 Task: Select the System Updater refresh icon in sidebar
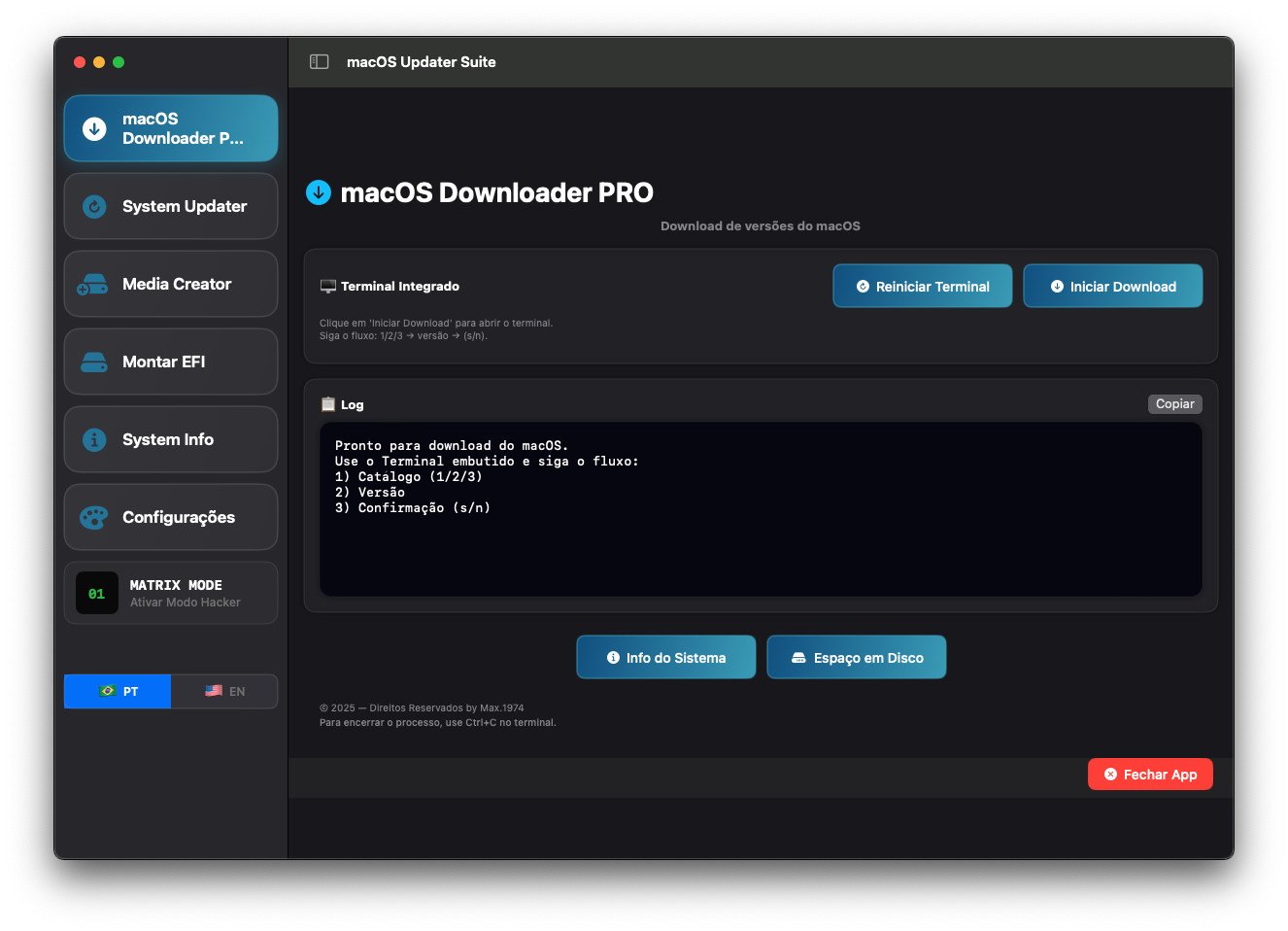[92, 206]
